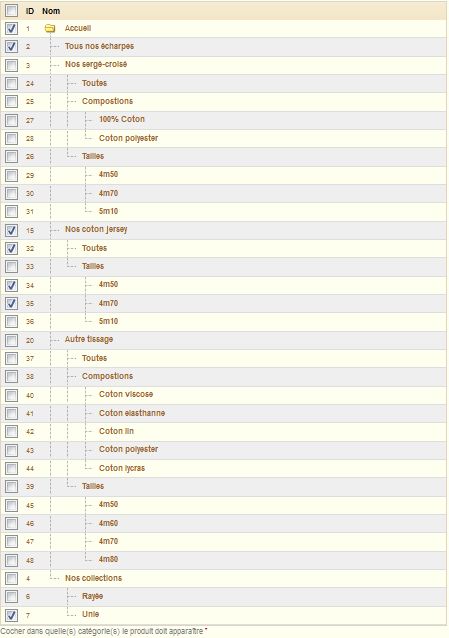
Task: Select the Nos serge-croisé category name
Action: (x=96, y=64)
